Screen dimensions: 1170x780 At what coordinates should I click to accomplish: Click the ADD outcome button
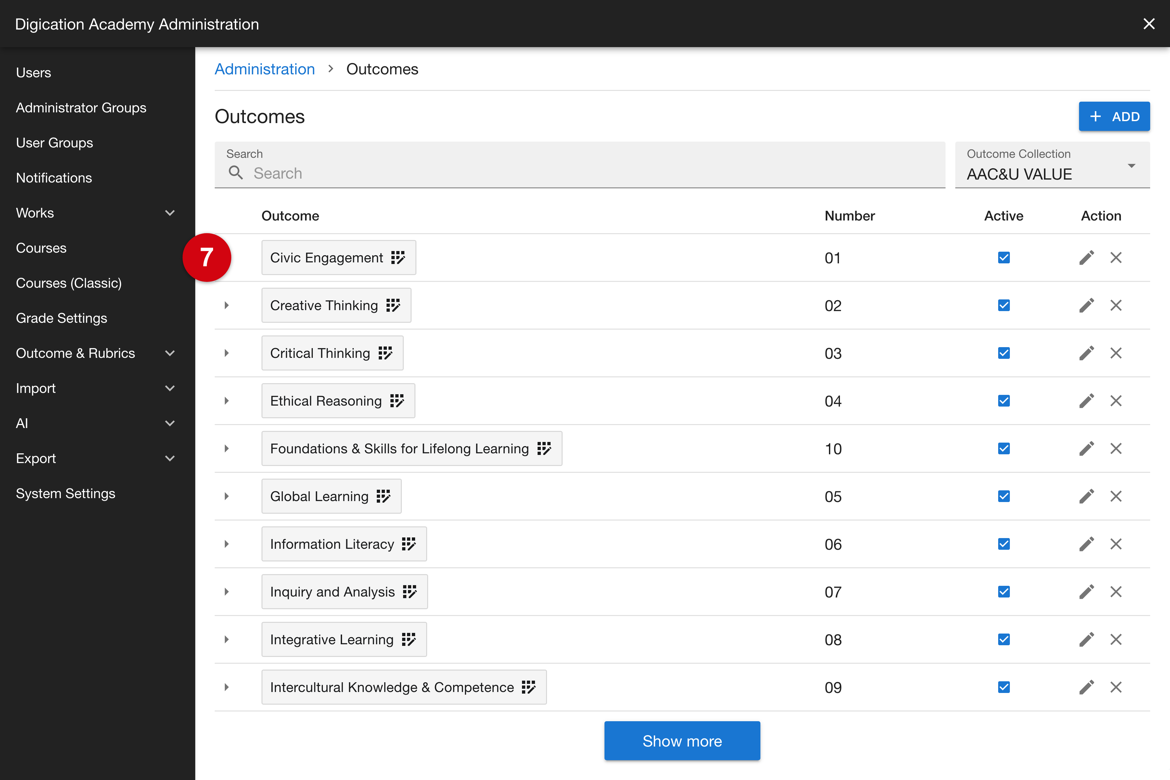(x=1114, y=116)
